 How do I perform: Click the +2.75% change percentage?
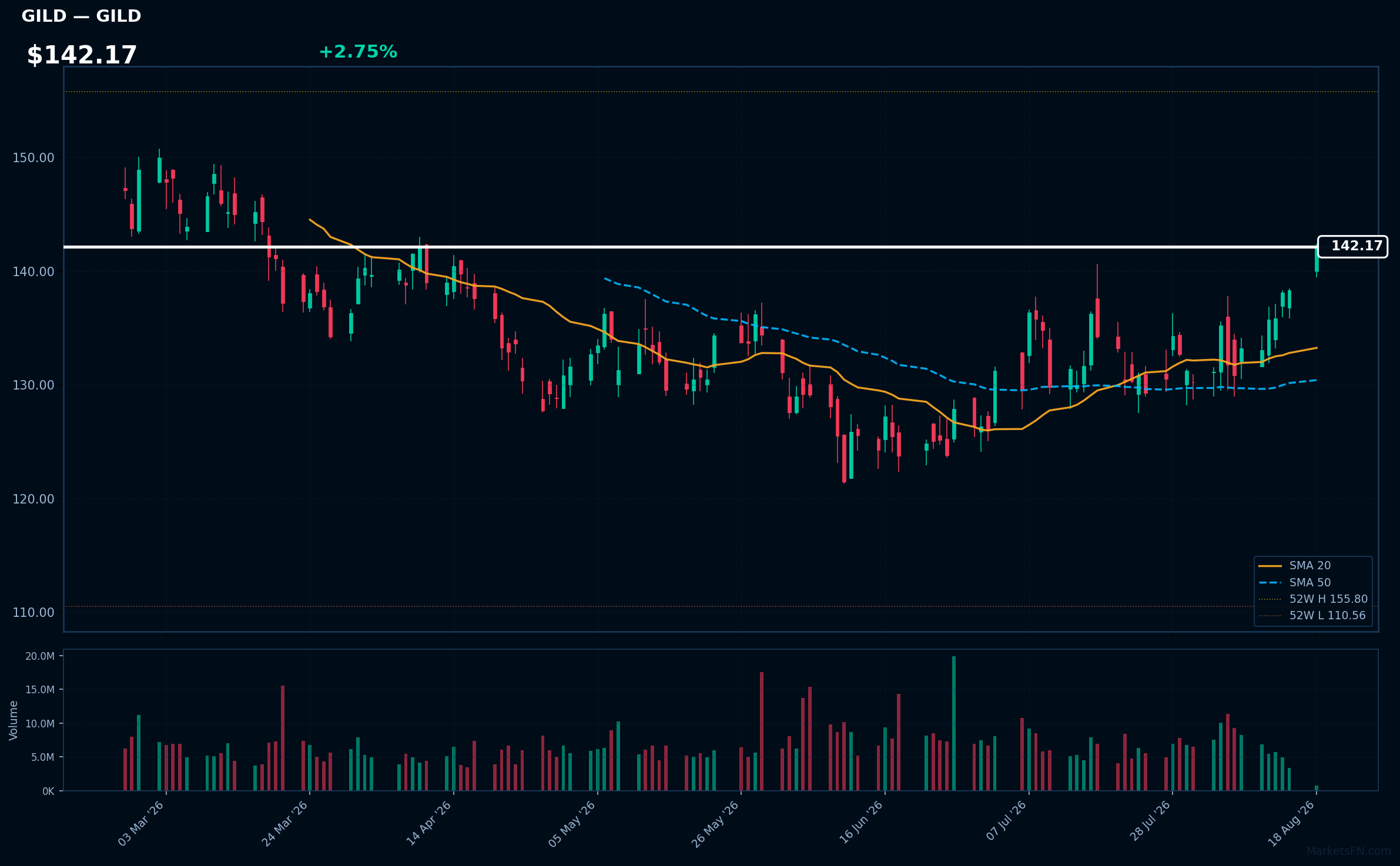tap(358, 52)
